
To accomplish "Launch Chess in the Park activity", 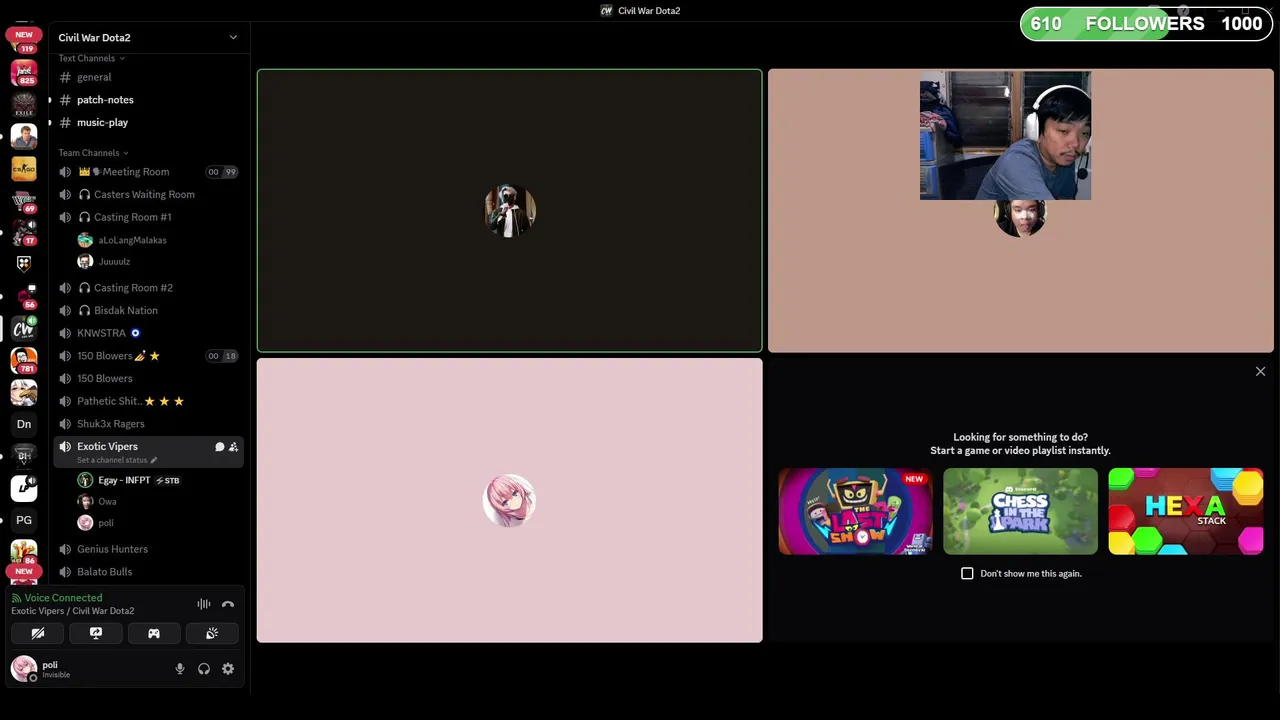I will [1020, 511].
